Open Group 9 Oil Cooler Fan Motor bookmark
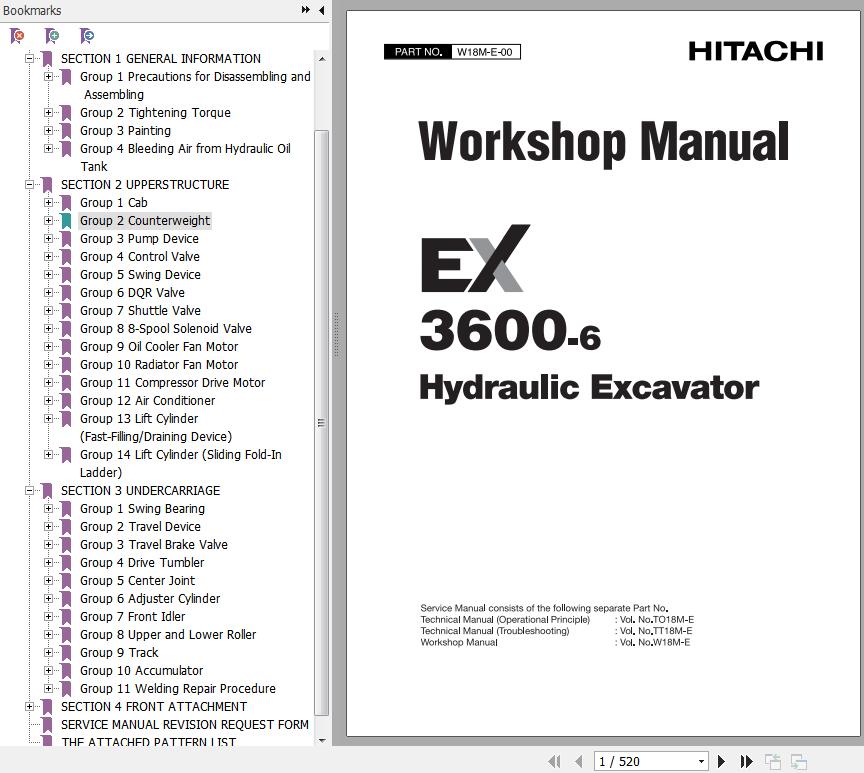Image resolution: width=864 pixels, height=773 pixels. click(159, 347)
